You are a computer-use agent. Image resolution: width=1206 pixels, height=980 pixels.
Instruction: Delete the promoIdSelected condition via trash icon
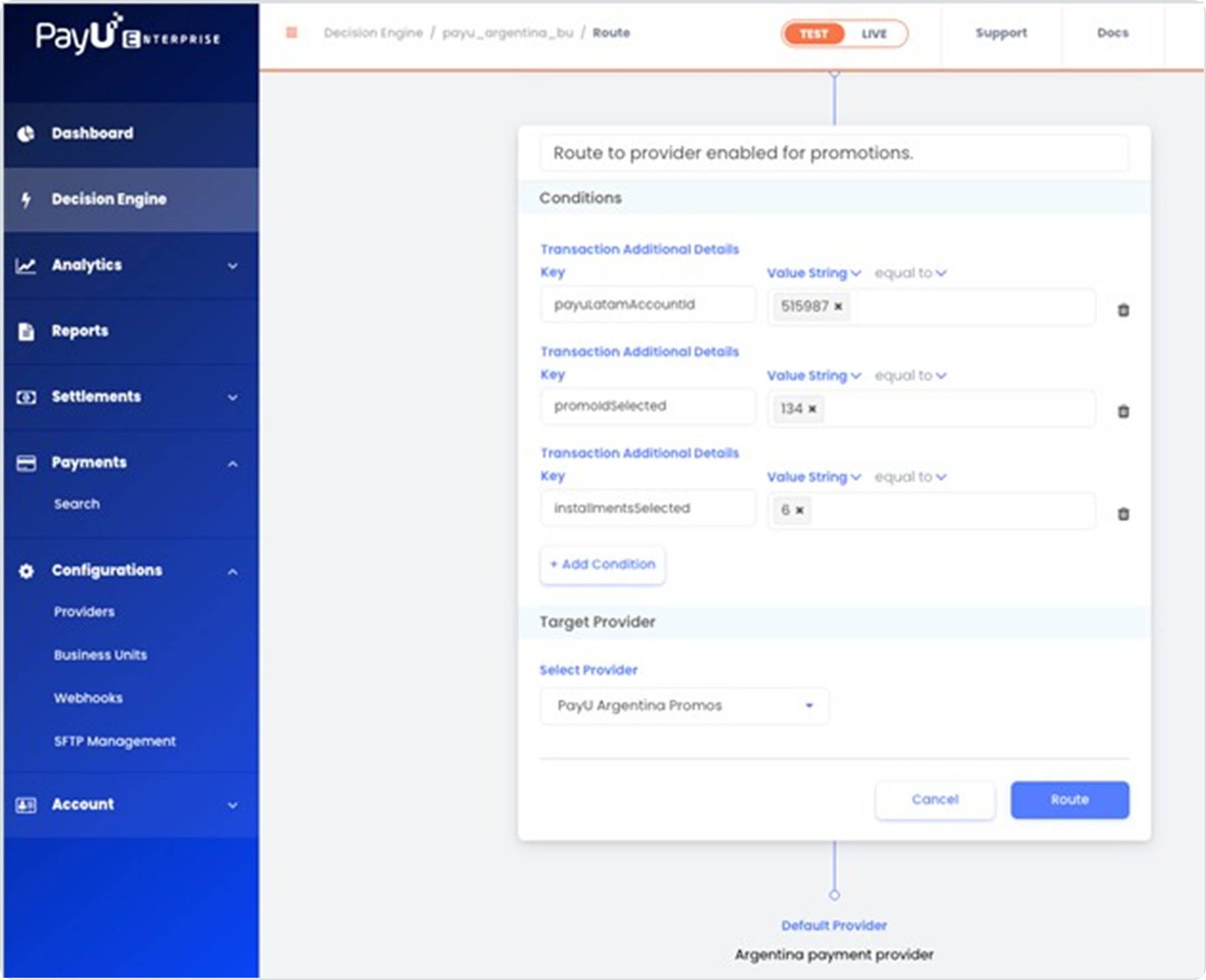pos(1123,411)
